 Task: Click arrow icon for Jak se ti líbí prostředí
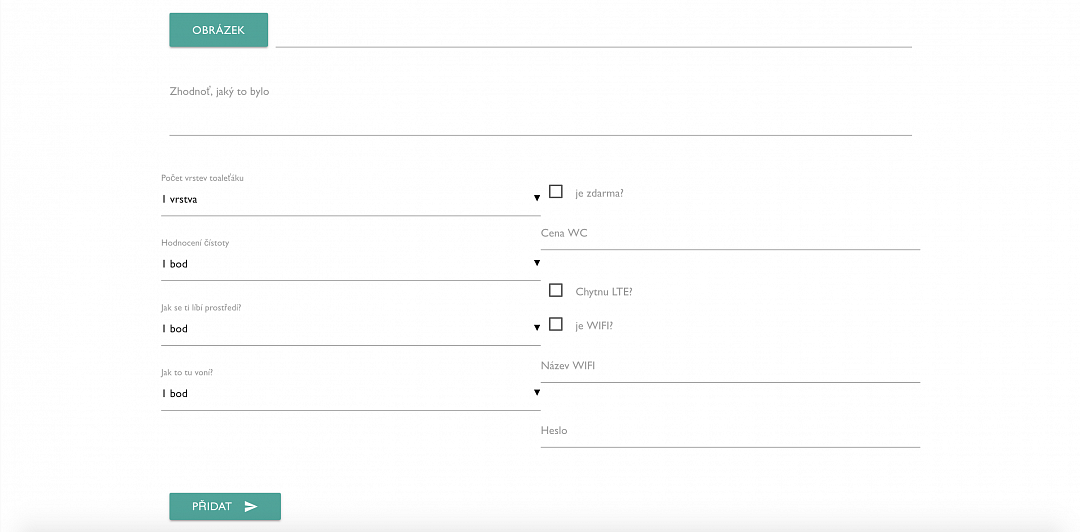[x=537, y=328]
